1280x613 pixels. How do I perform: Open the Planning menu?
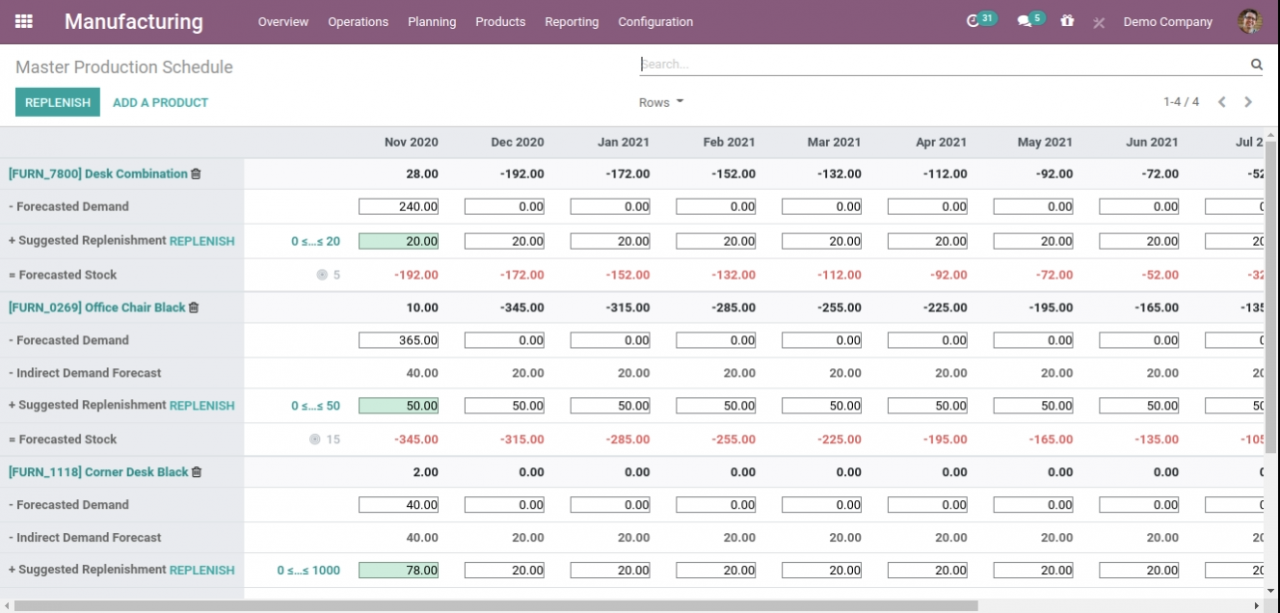click(431, 22)
